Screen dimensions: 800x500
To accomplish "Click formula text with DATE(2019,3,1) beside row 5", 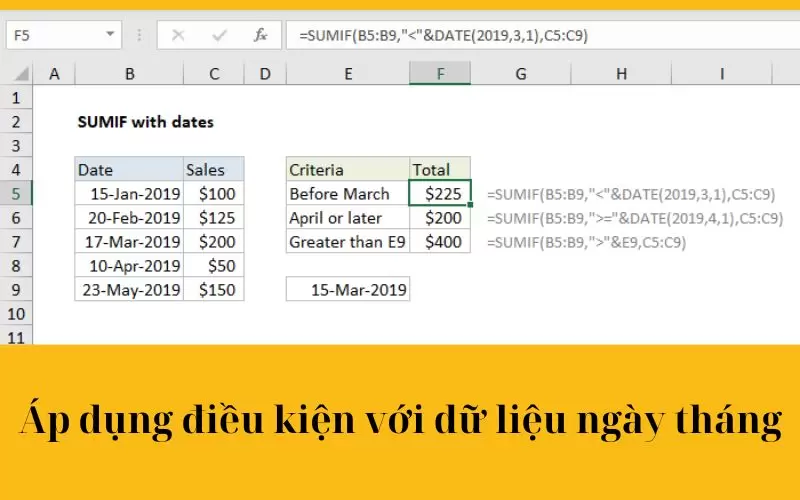I will point(631,194).
